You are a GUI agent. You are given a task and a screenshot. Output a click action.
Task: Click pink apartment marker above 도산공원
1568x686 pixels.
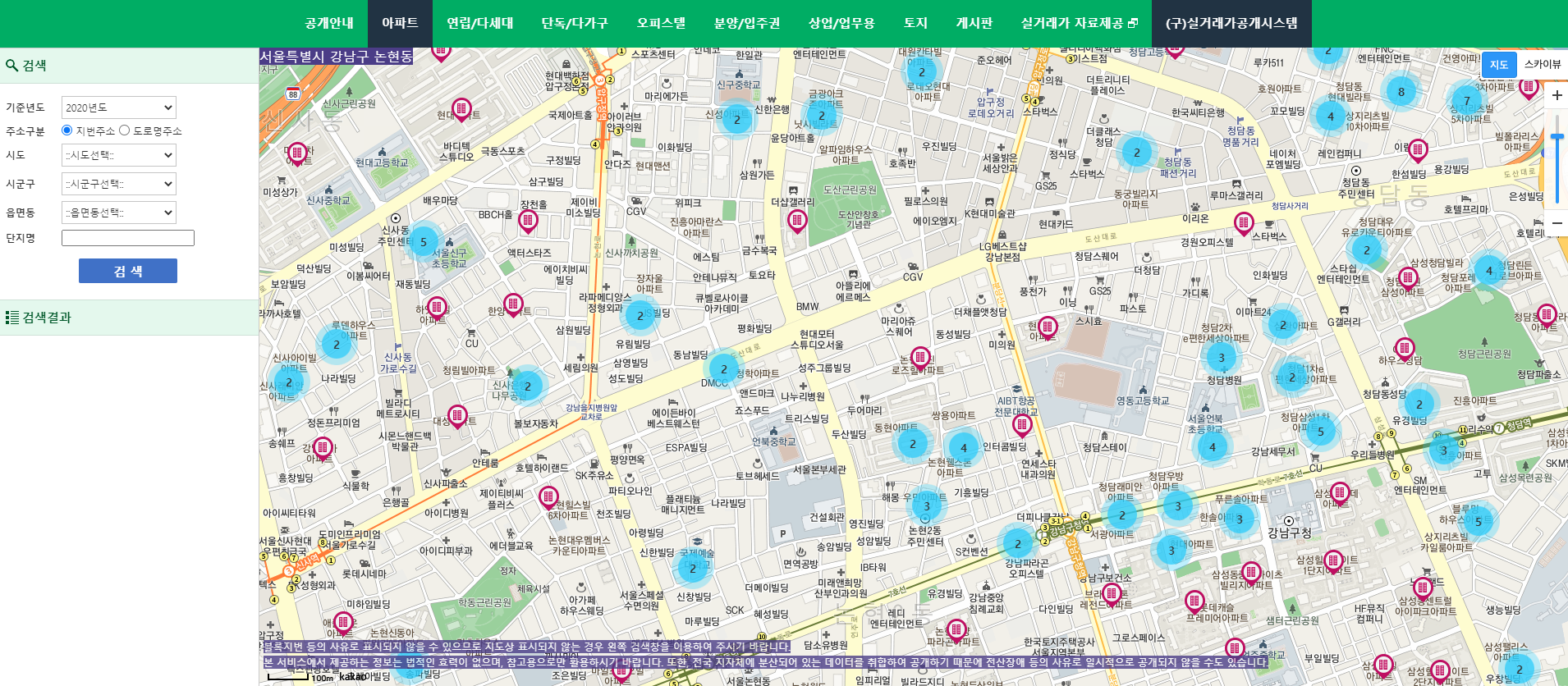point(796,221)
